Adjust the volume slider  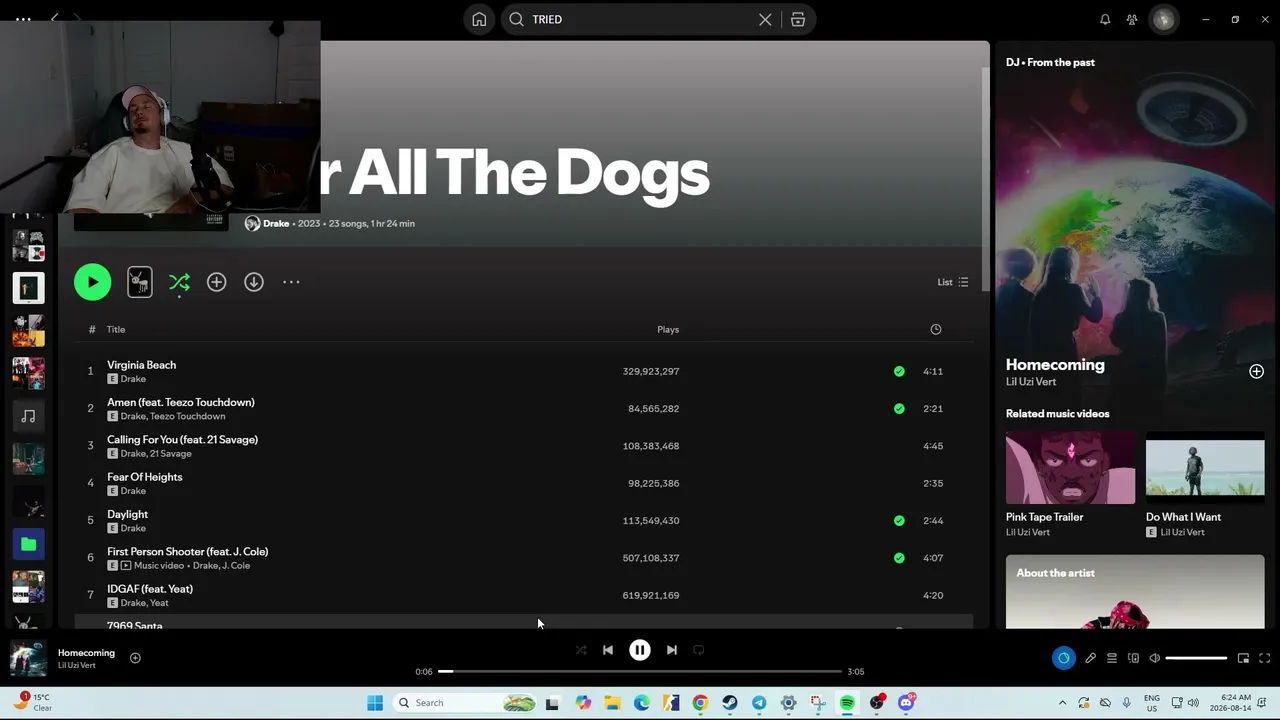pyautogui.click(x=1196, y=658)
